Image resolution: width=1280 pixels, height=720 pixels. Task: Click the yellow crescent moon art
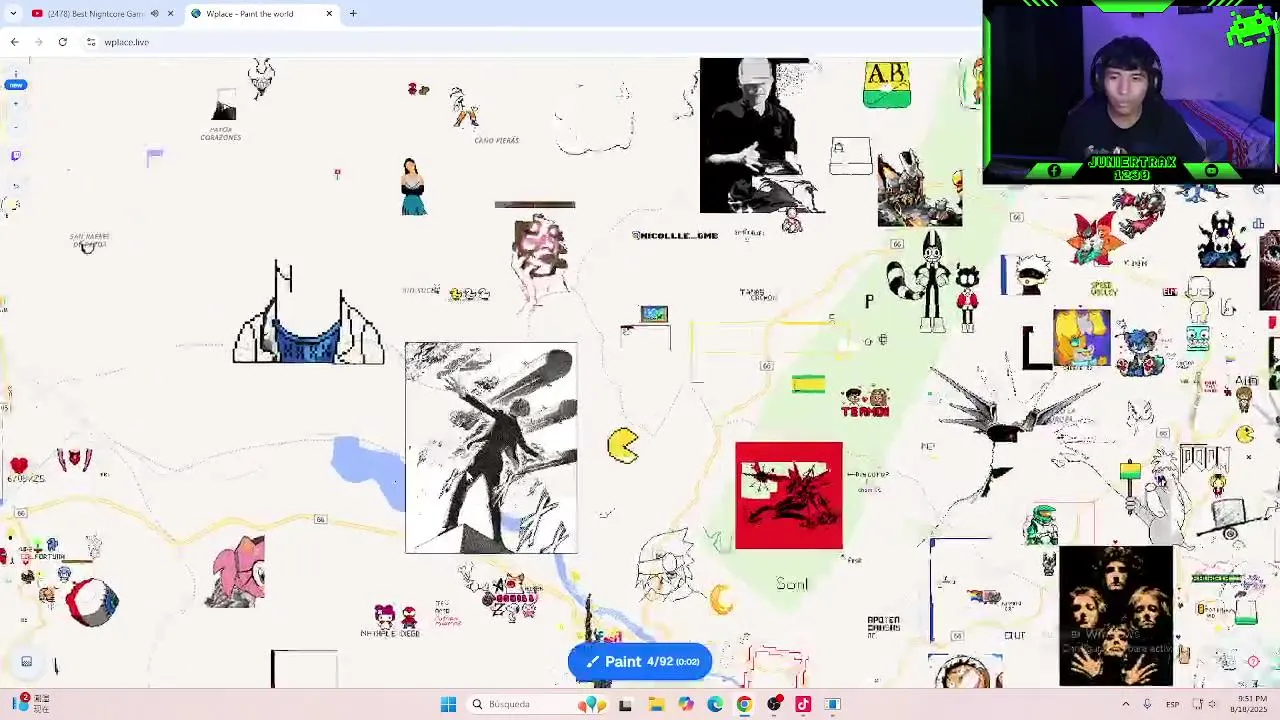(722, 600)
